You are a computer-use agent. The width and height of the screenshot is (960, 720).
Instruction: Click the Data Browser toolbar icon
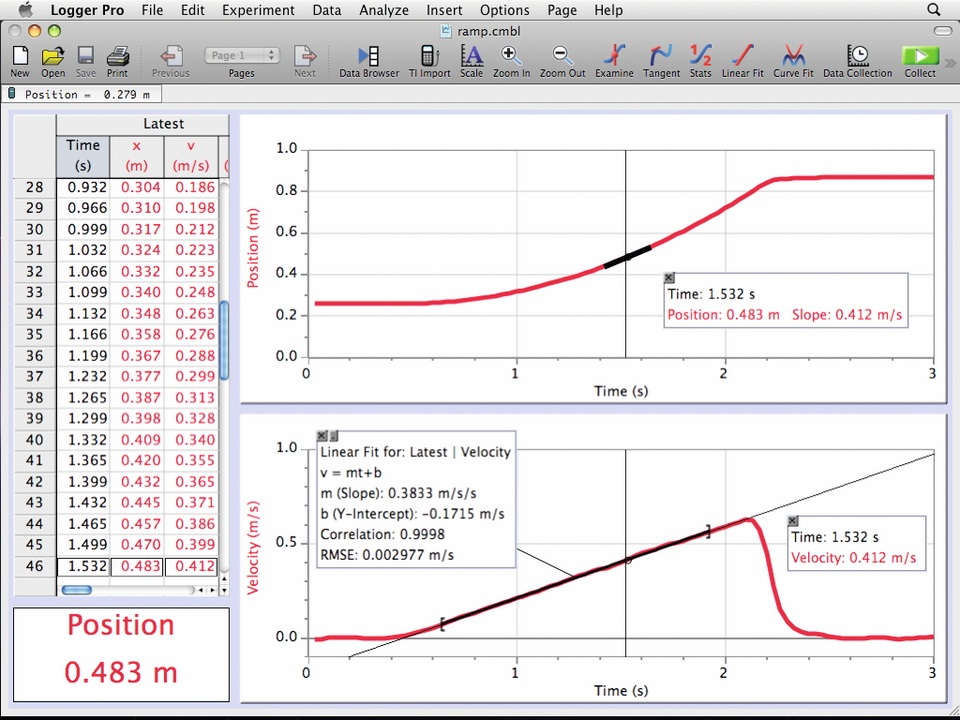coord(368,56)
